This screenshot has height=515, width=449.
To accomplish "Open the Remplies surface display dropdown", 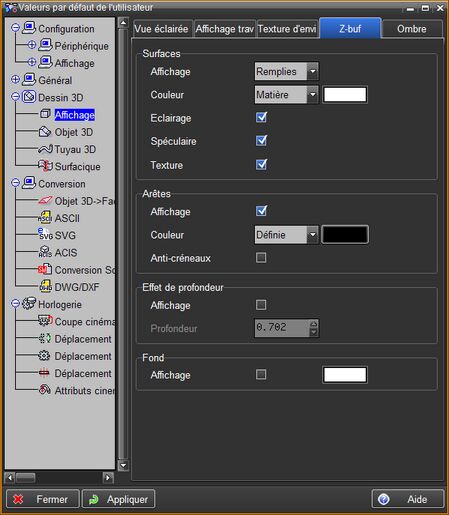I will (x=312, y=71).
